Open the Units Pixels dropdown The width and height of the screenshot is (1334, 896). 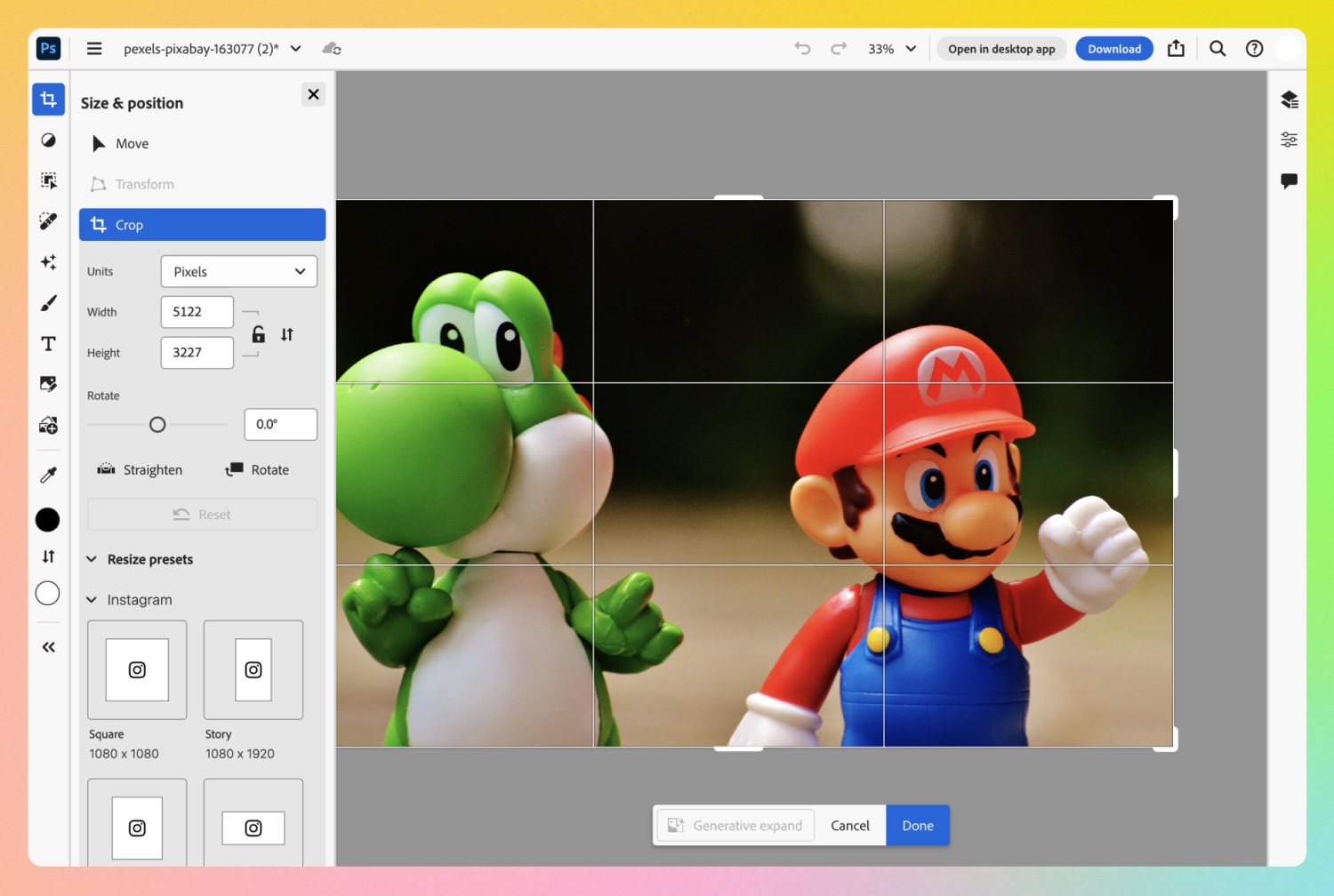[x=238, y=272]
